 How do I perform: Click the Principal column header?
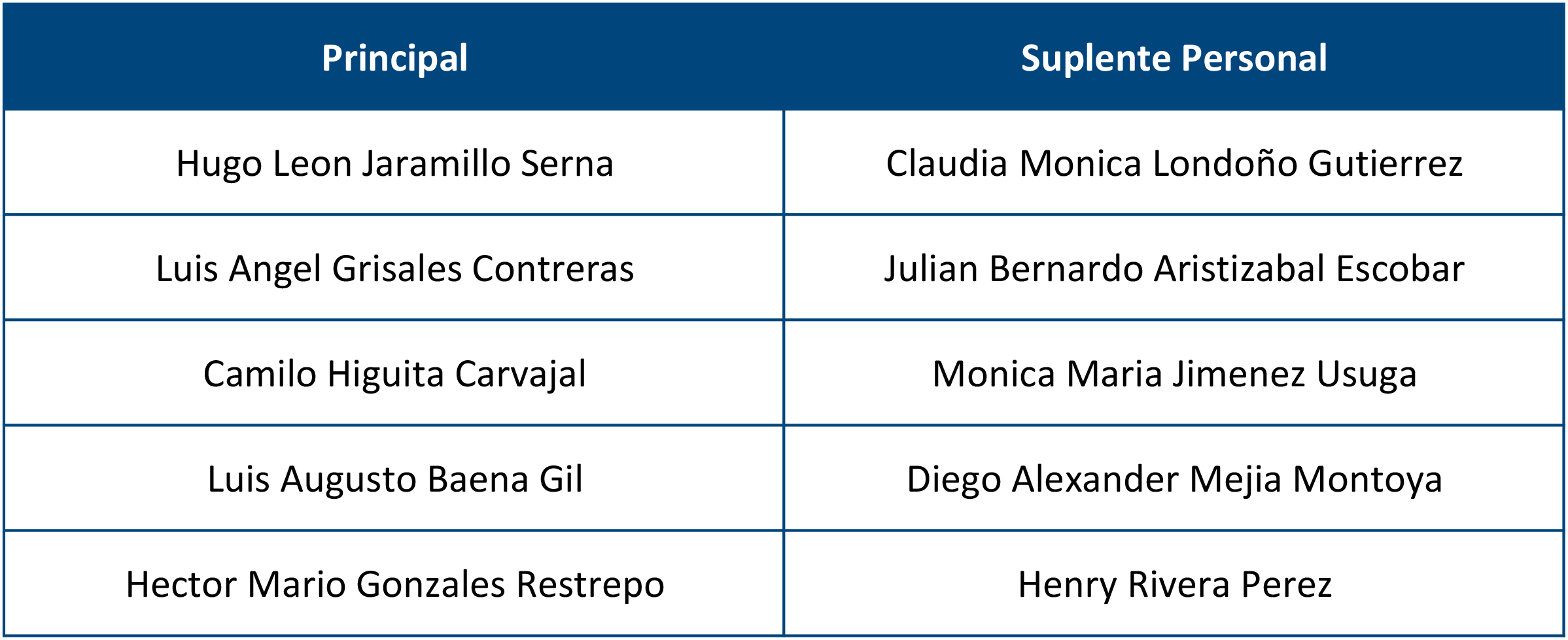coord(394,58)
